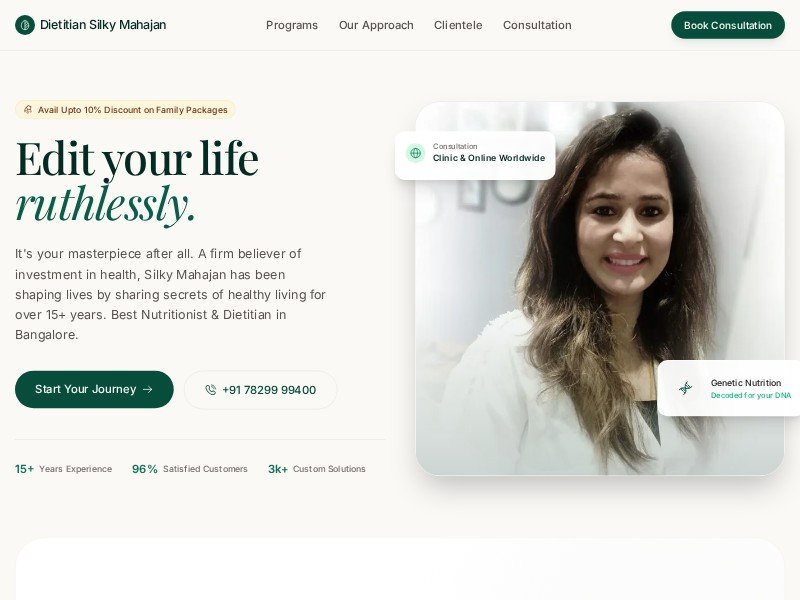Go to Our Approach section
Screen dimensions: 800x600
click(x=376, y=25)
